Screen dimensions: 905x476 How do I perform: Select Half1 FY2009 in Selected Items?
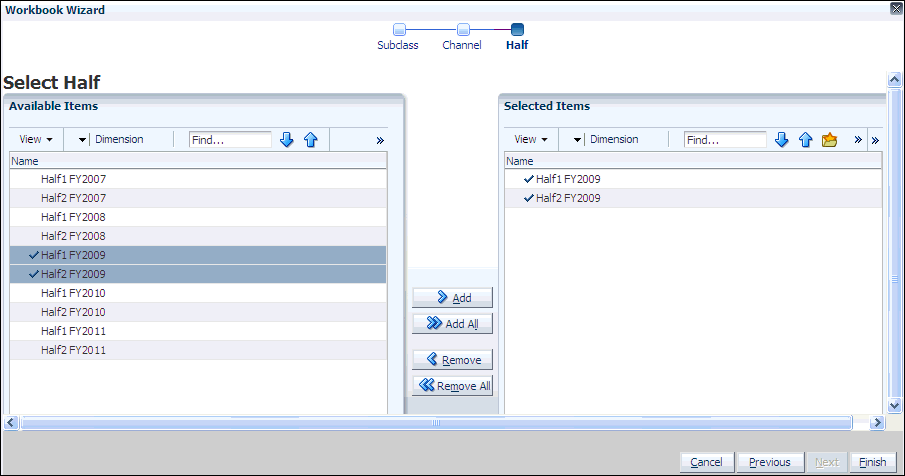point(693,179)
